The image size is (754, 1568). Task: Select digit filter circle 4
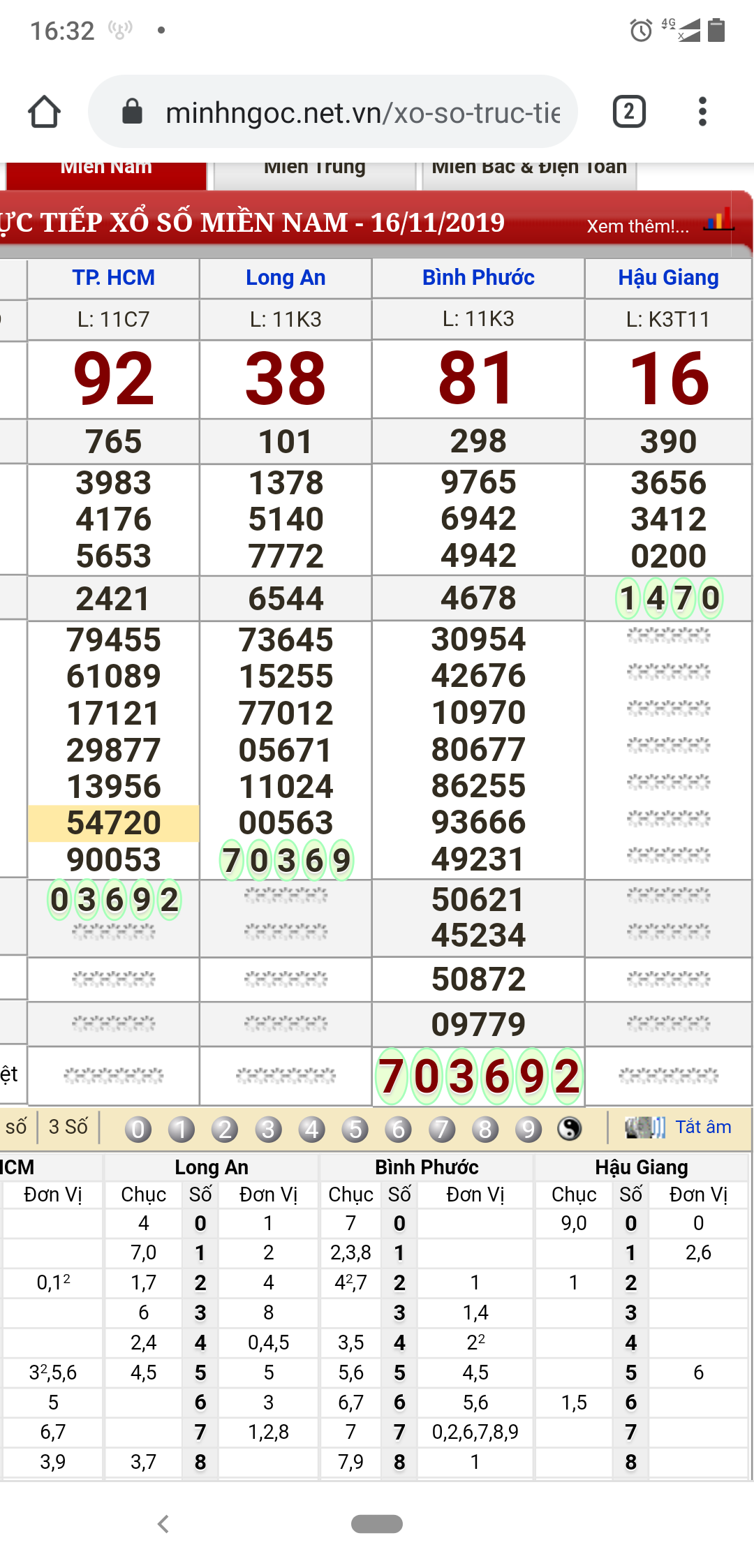pyautogui.click(x=311, y=1129)
